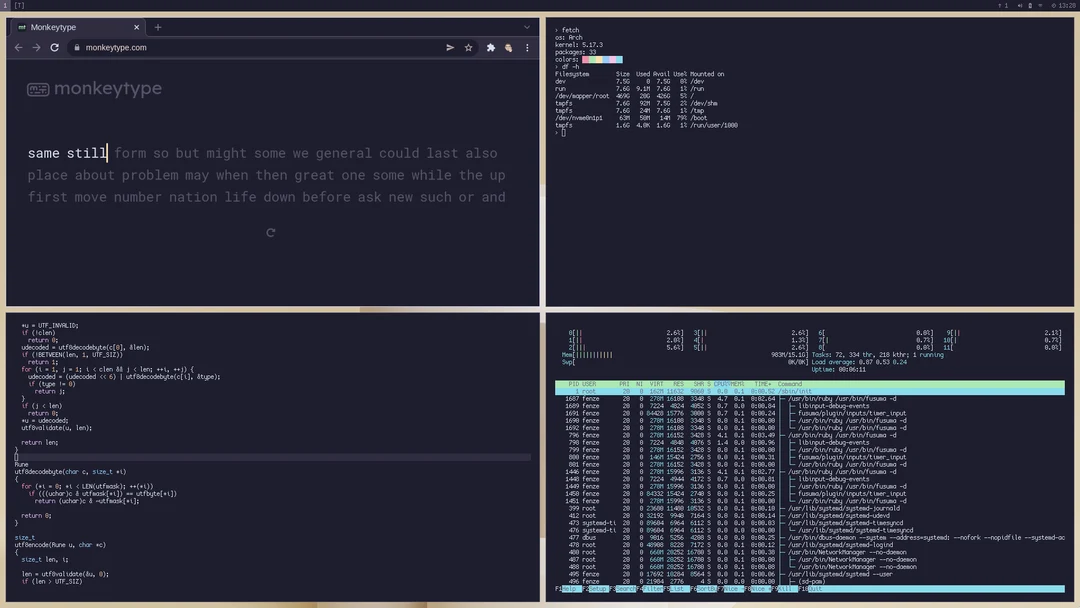
Task: Open the tab list dropdown chevron
Action: point(526,27)
